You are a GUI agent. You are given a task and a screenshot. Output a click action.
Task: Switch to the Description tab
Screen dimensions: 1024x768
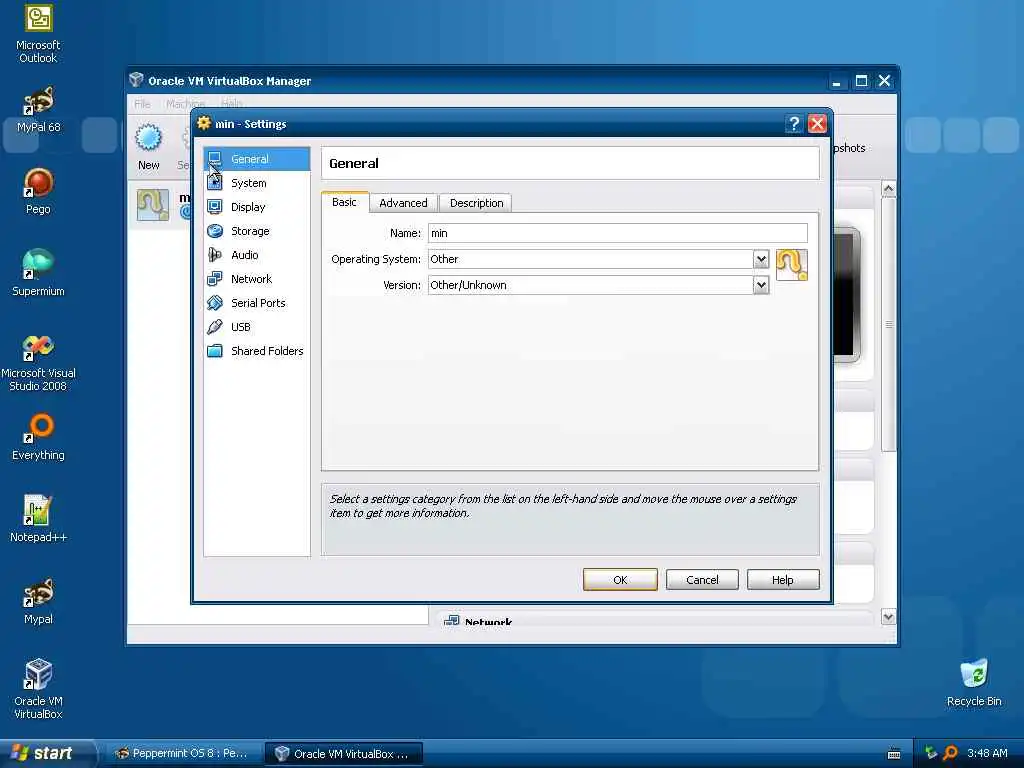click(476, 203)
